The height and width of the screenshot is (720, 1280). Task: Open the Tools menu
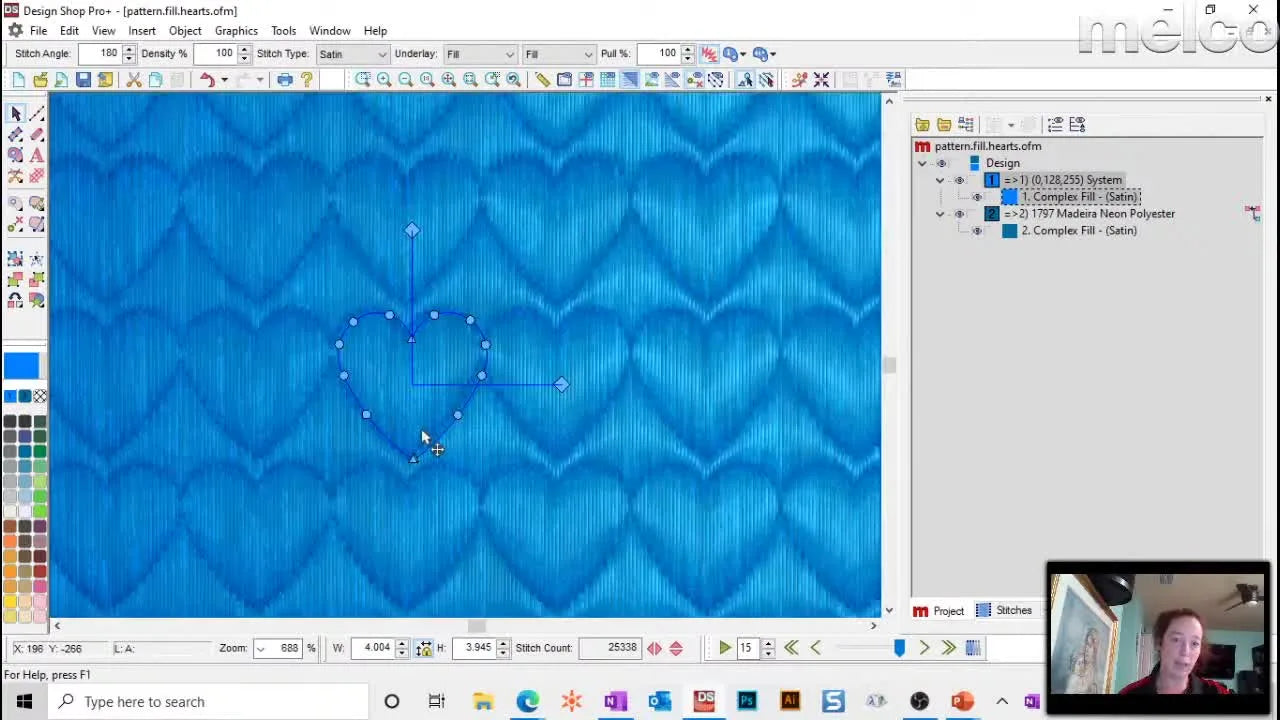point(283,31)
